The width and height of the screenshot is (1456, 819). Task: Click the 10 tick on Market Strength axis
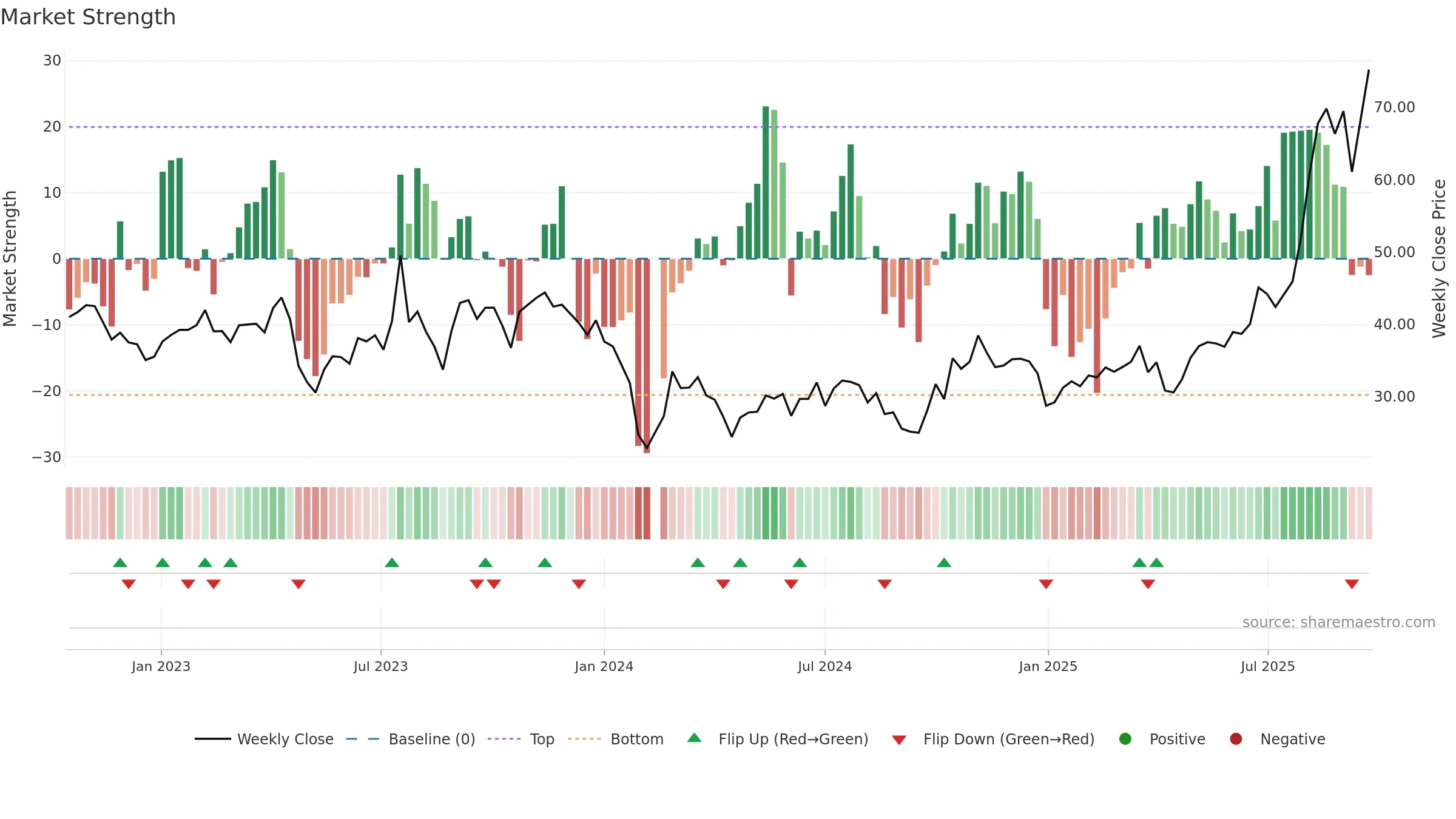pos(52,193)
